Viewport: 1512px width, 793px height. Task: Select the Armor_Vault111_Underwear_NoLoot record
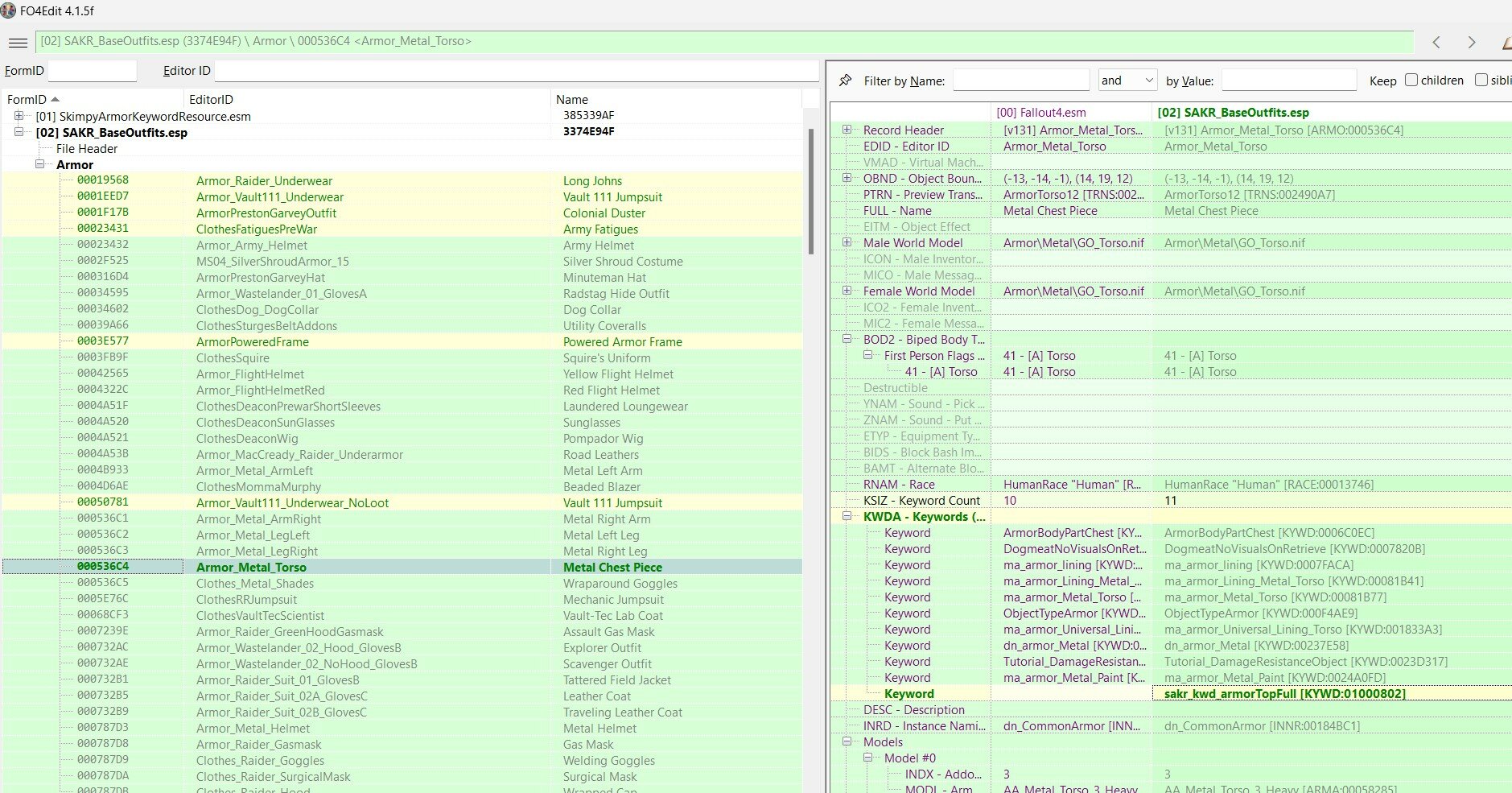[x=293, y=502]
